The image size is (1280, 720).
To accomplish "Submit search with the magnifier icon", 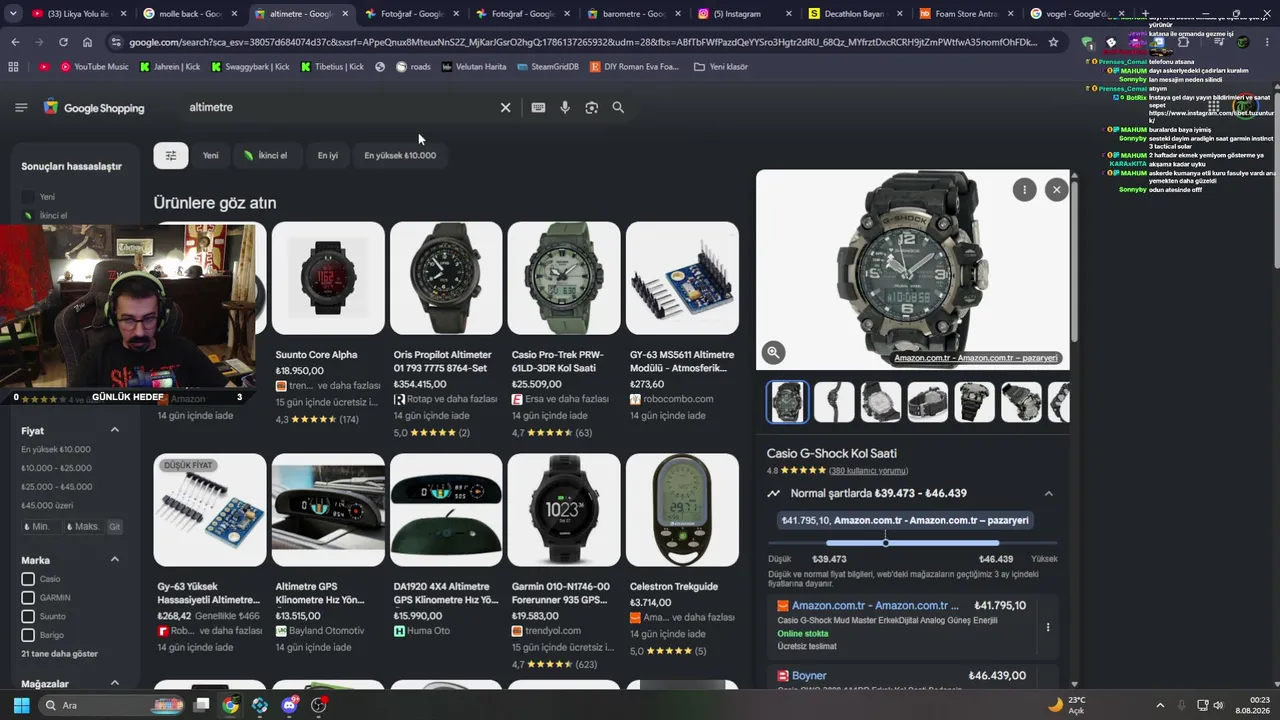I will (618, 107).
